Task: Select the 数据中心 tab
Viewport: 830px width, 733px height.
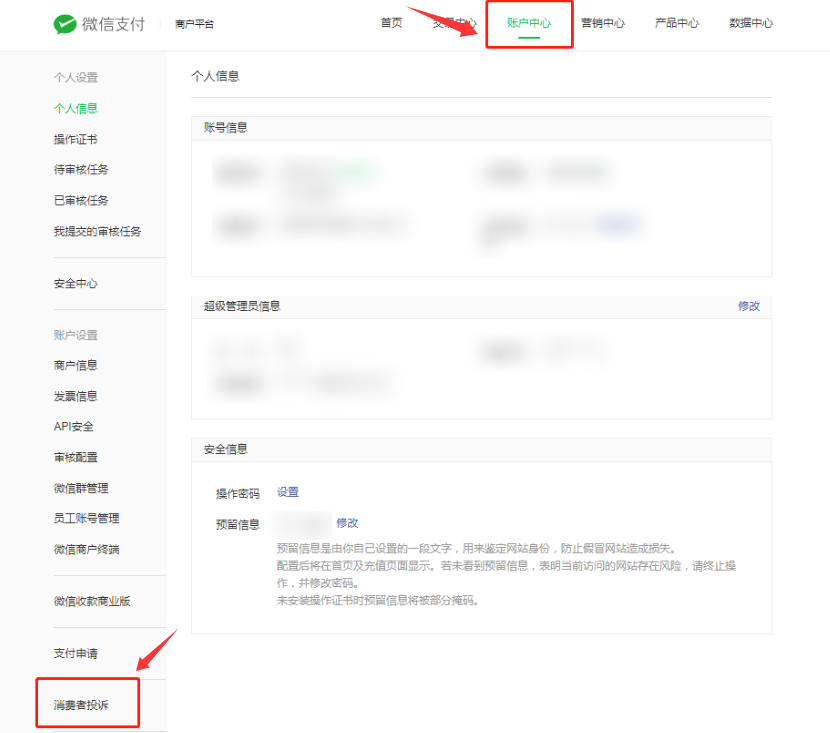Action: (751, 23)
